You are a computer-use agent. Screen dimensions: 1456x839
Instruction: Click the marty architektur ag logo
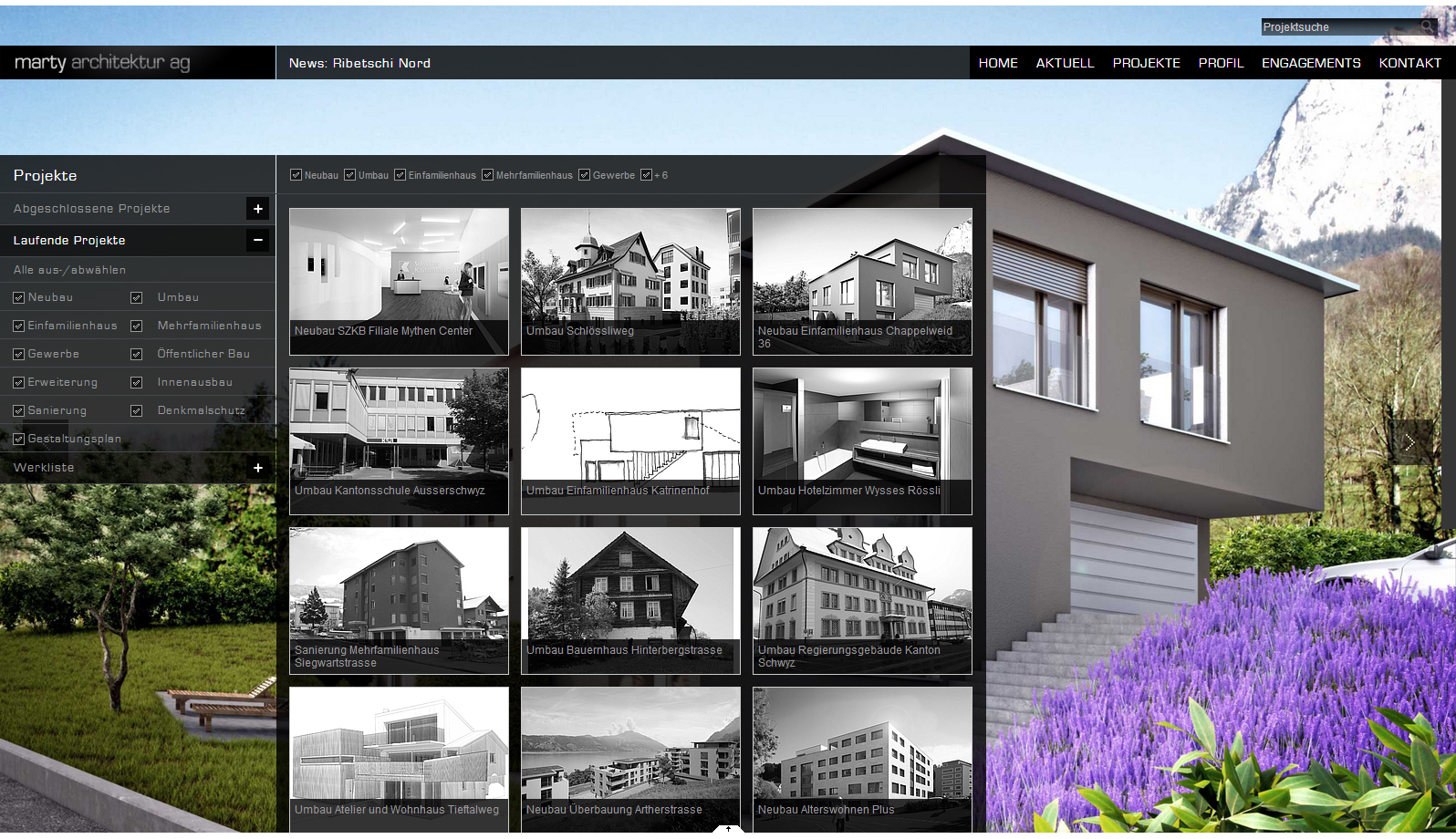coord(102,62)
